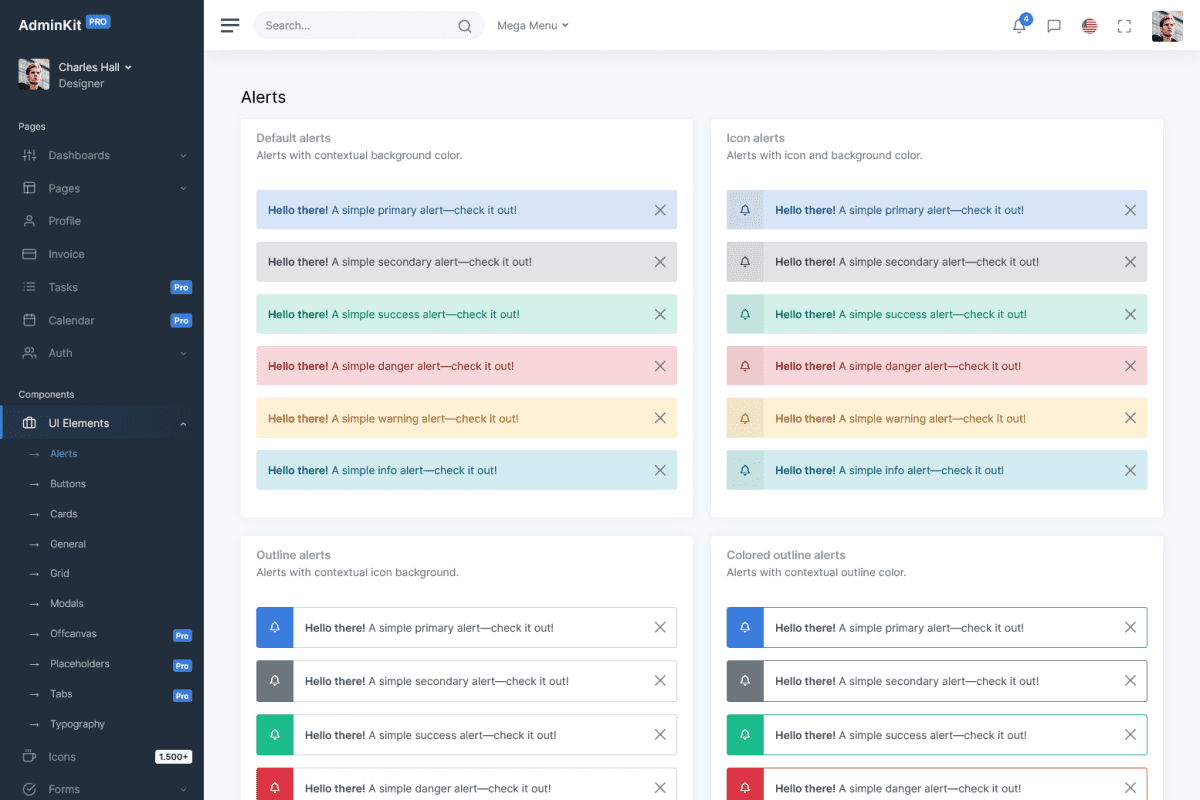
Task: Expand Pages chevron in sidebar
Action: pos(183,189)
